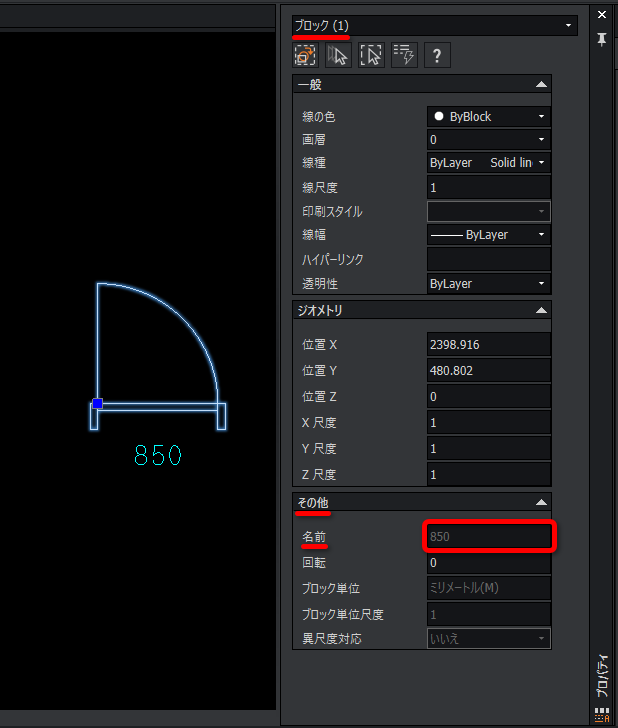Viewport: 618px width, 728px height.
Task: Click the 位置 X value field
Action: pyautogui.click(x=488, y=345)
